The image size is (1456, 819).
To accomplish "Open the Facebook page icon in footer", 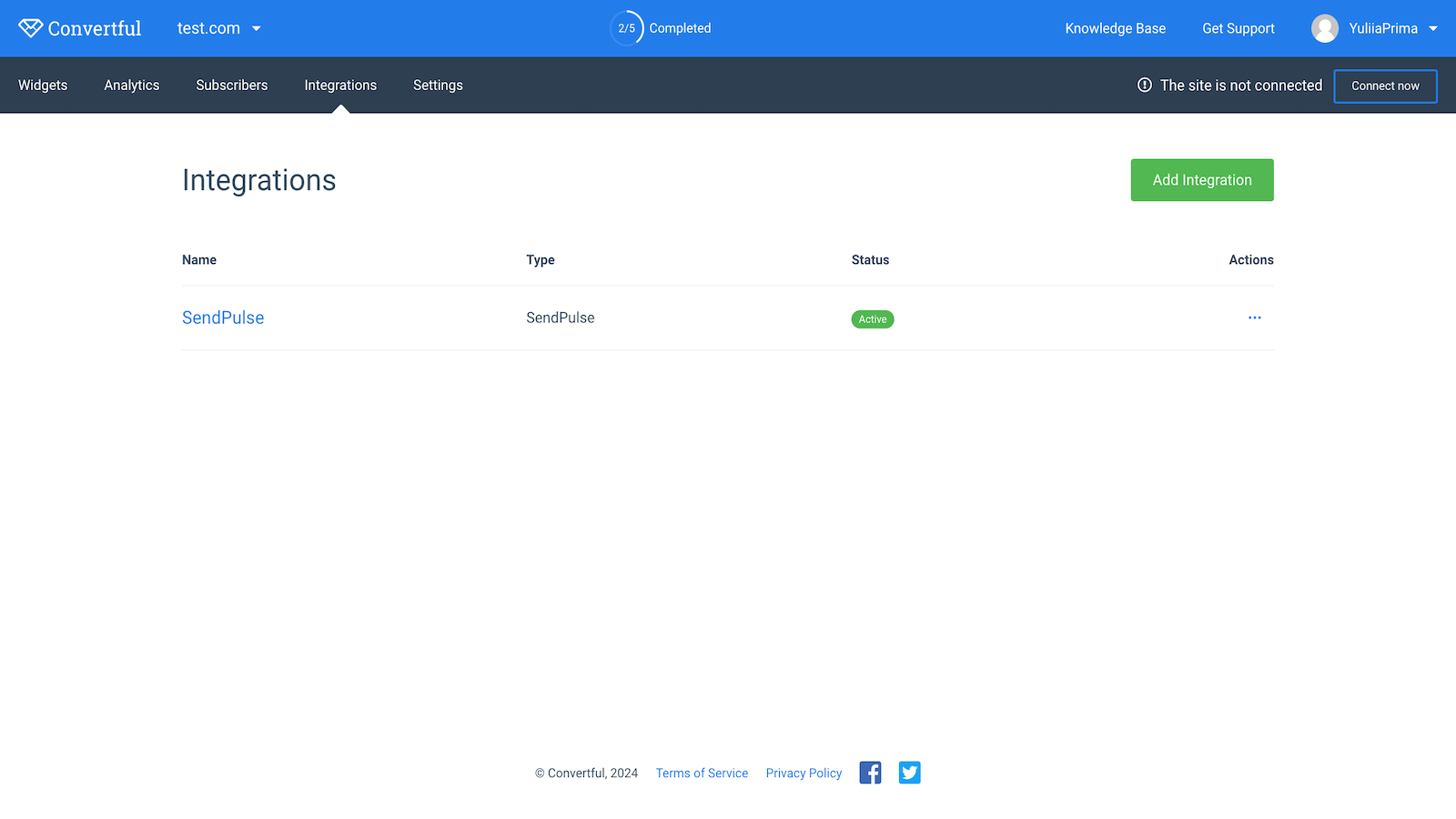I will click(870, 773).
